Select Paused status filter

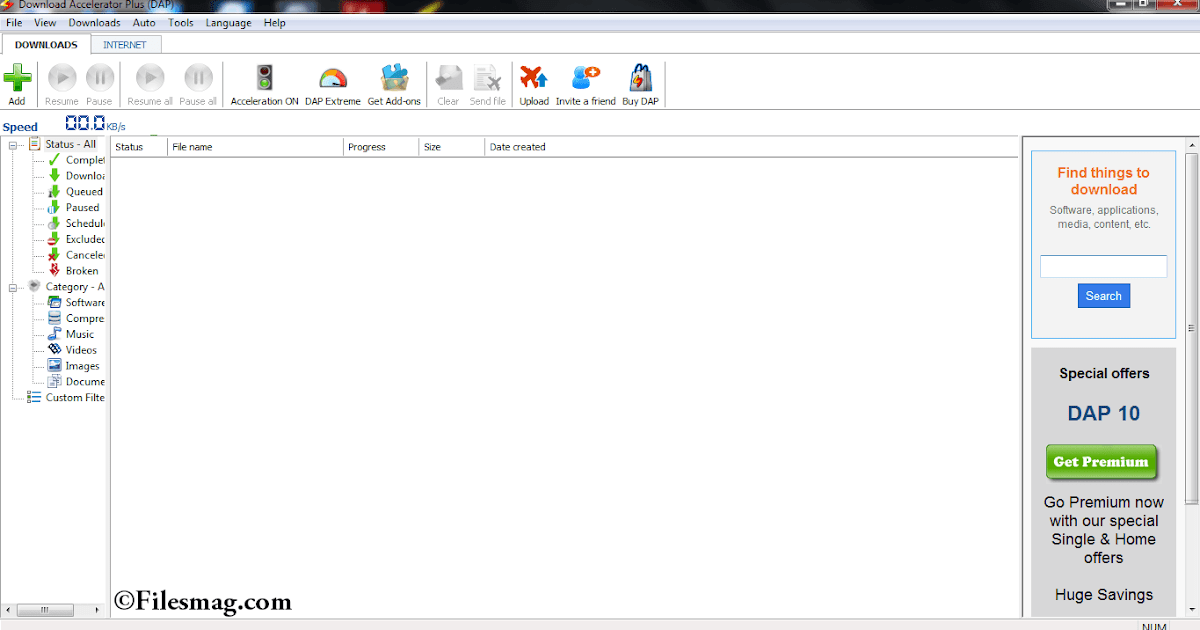tap(74, 208)
